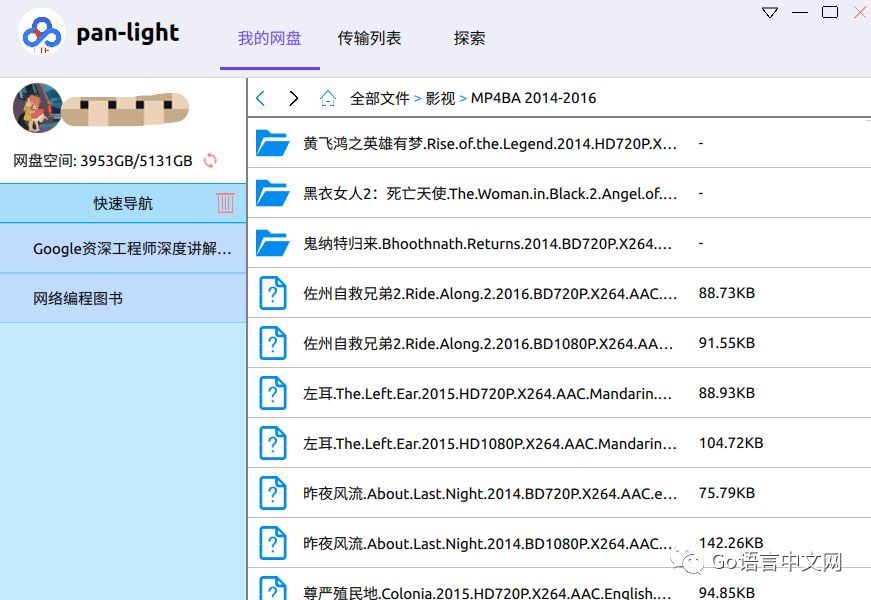This screenshot has height=600, width=871.
Task: Open the window dropdown triangle in title bar
Action: pos(769,13)
